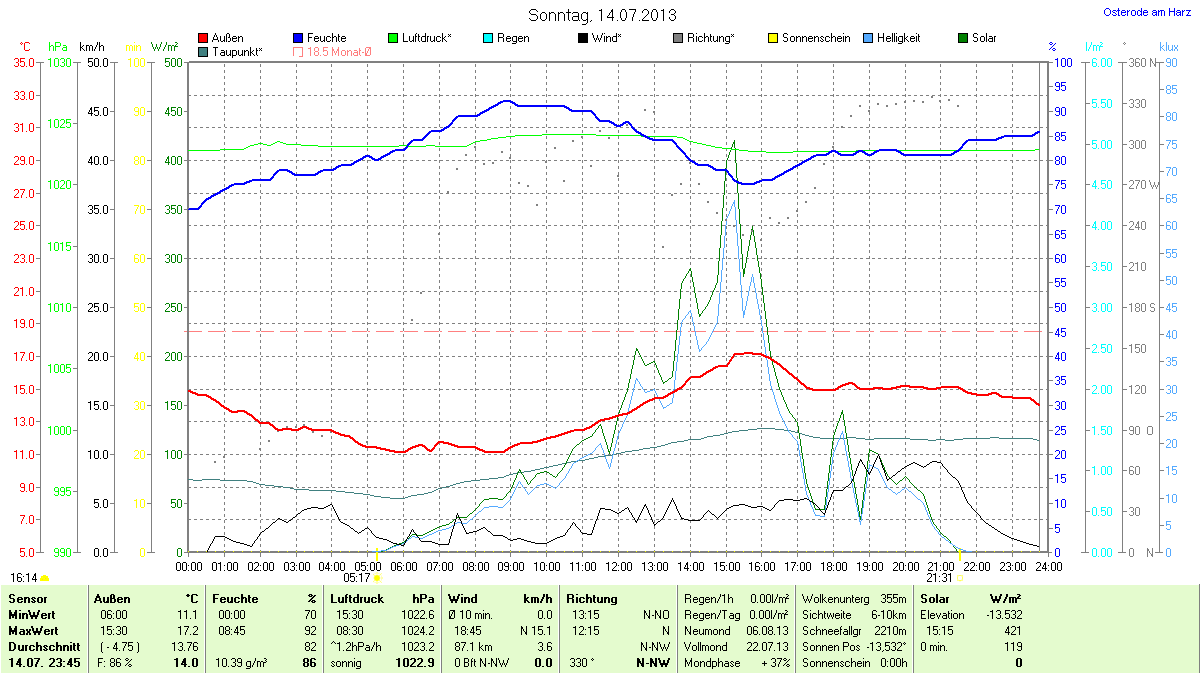1200x673 pixels.
Task: Click the gray Richtung legend square
Action: coord(678,38)
